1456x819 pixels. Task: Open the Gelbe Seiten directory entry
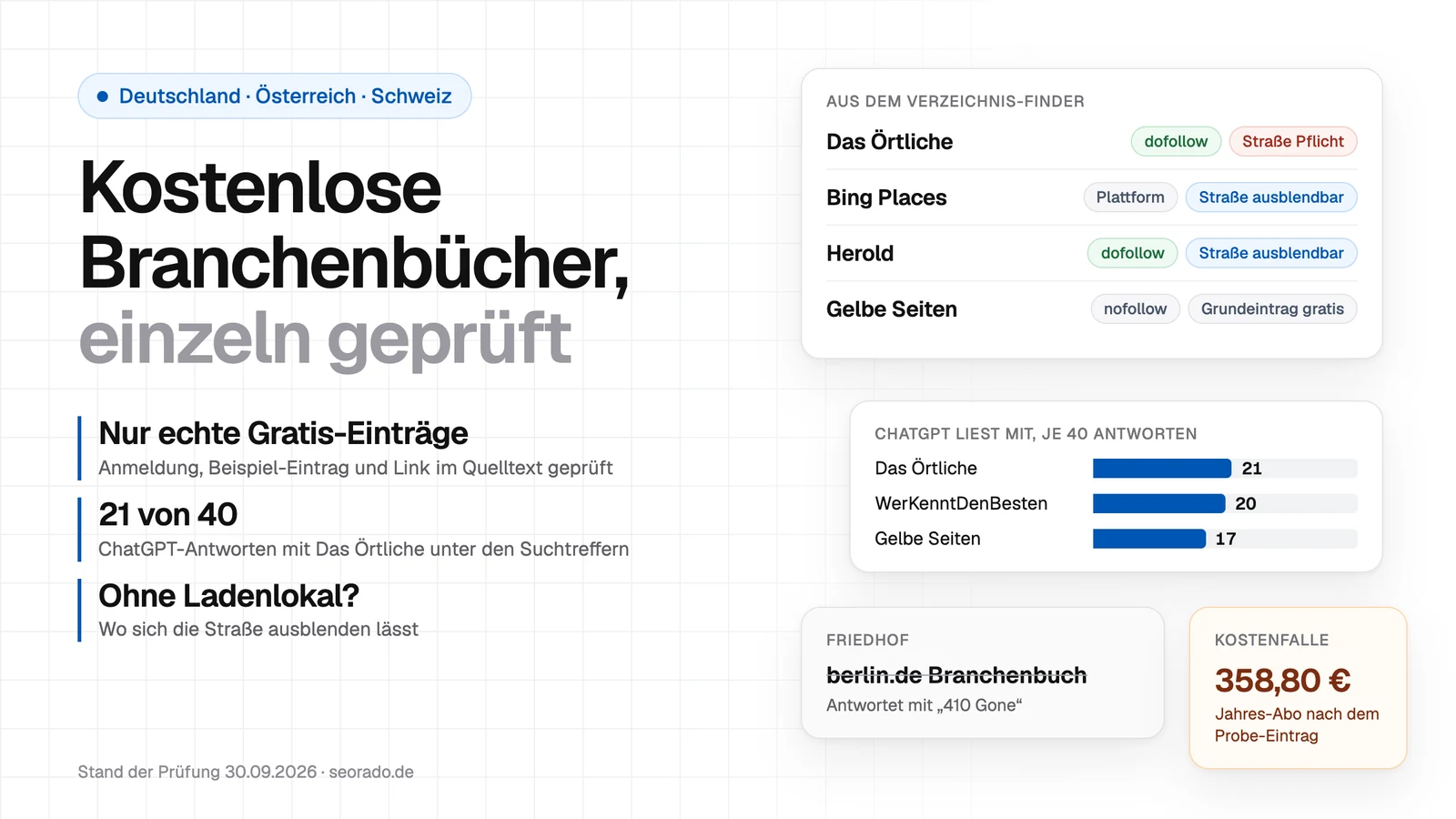tap(892, 309)
